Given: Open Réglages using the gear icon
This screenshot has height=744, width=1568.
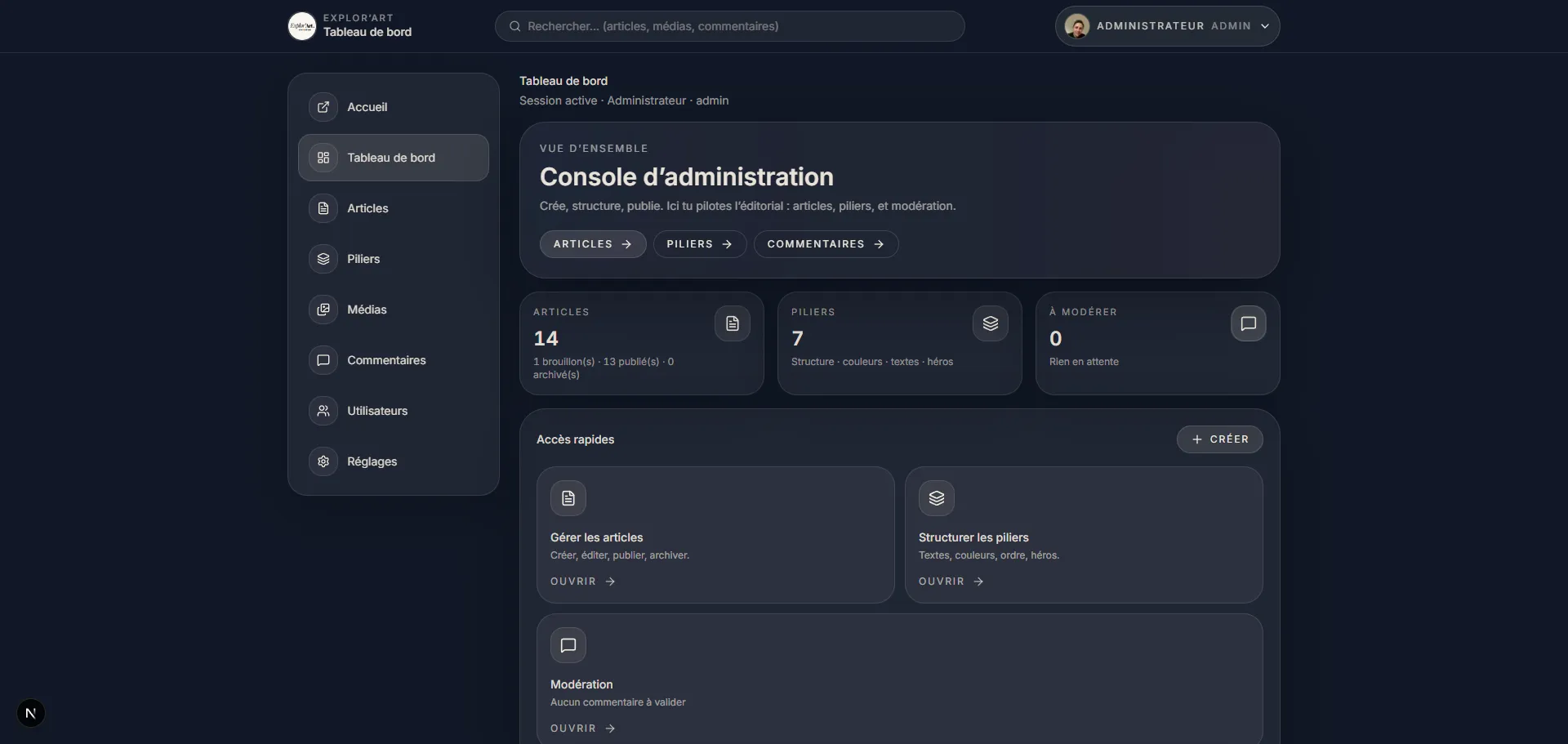Looking at the screenshot, I should click(x=323, y=461).
